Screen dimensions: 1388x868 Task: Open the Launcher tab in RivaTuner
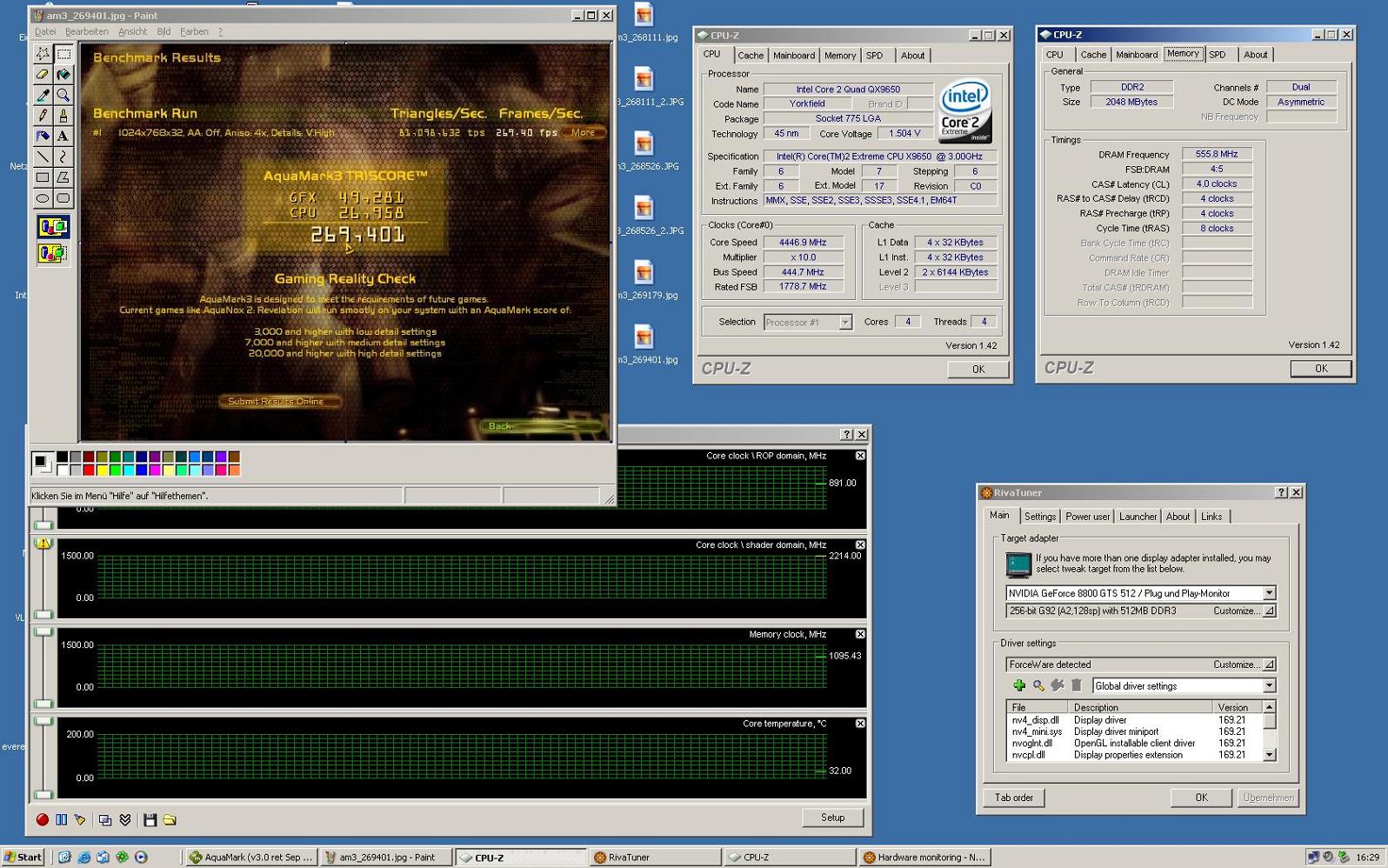[1138, 517]
